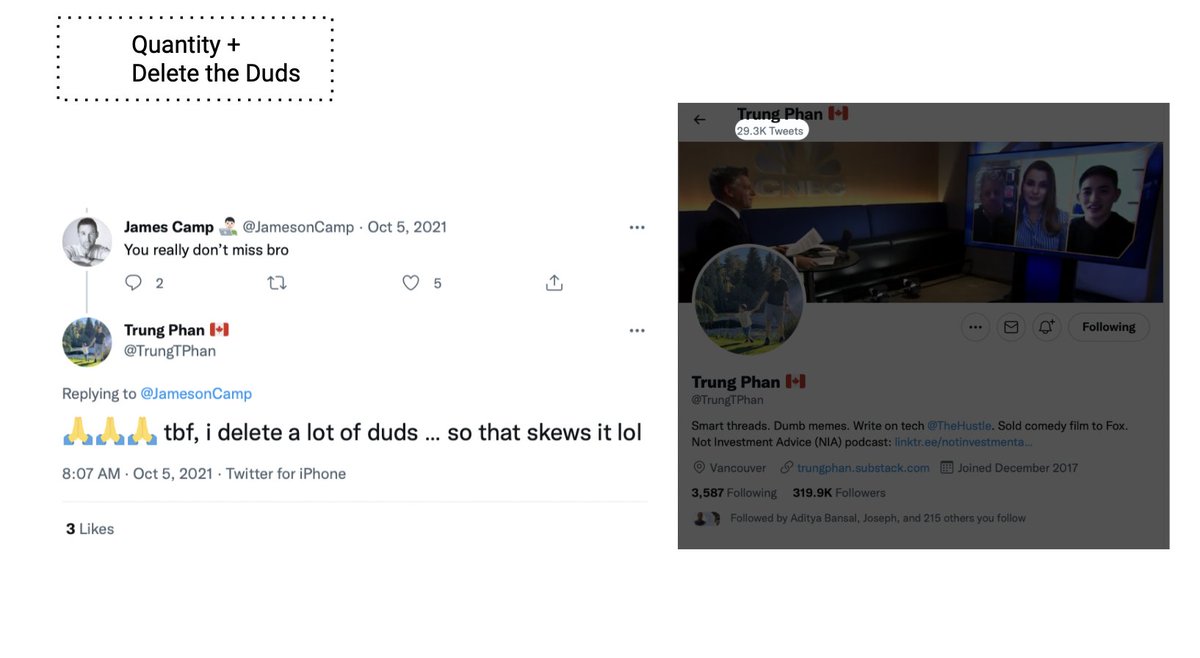Screen dimensions: 1200x658
Task: Open the 3 Likes list
Action: [90, 529]
